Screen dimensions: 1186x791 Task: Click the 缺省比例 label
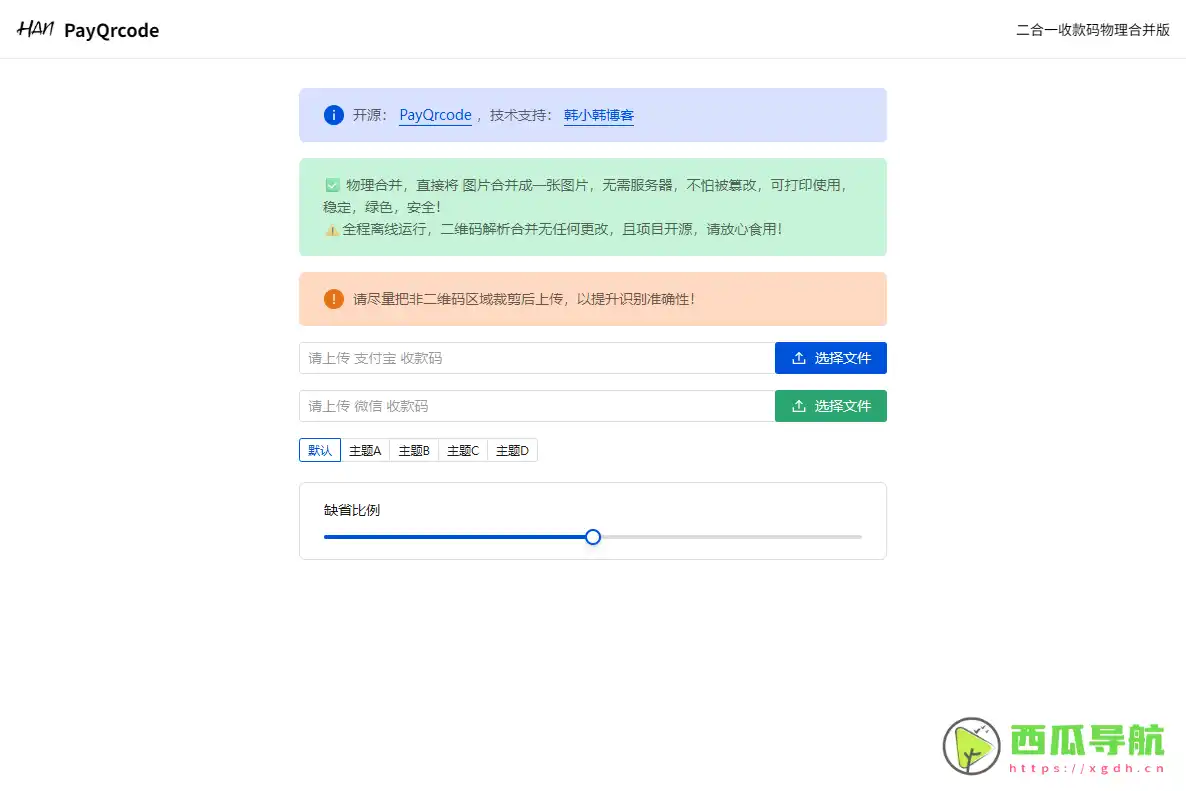[x=352, y=510]
